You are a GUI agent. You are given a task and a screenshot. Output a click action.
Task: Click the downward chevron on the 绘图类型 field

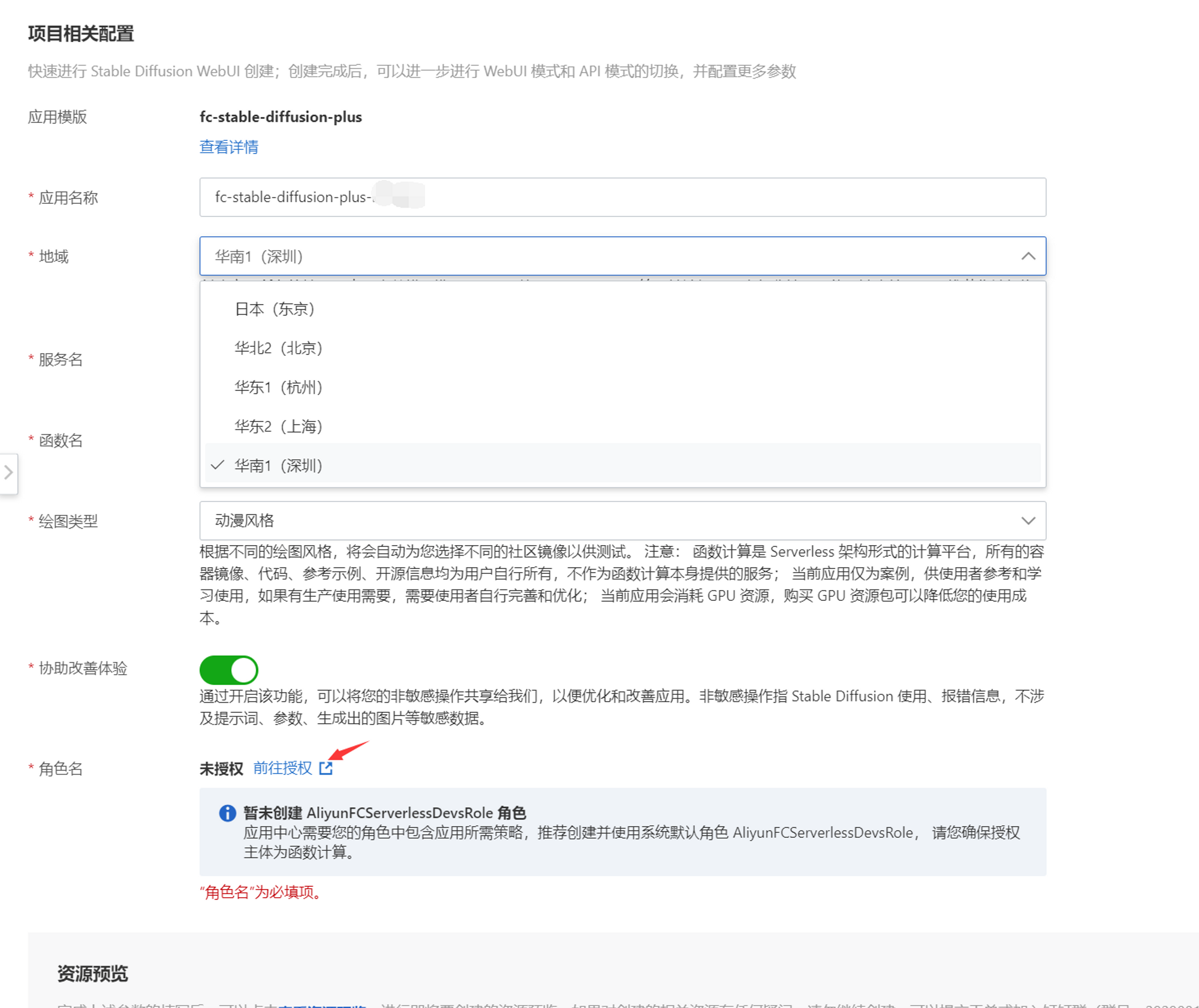[1029, 521]
